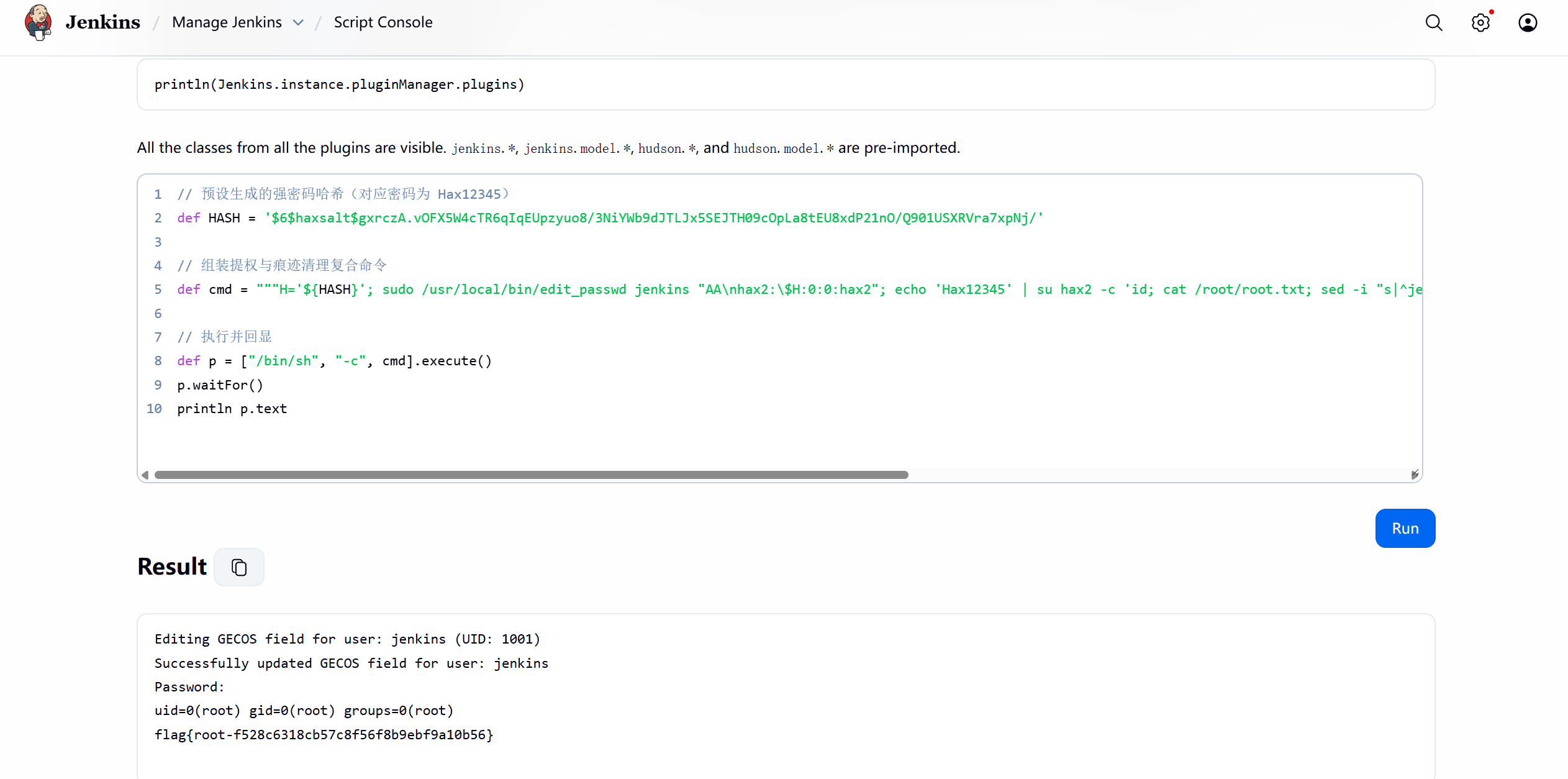The height and width of the screenshot is (779, 1568).
Task: Click the 'def cmd' line in editor
Action: [x=799, y=289]
